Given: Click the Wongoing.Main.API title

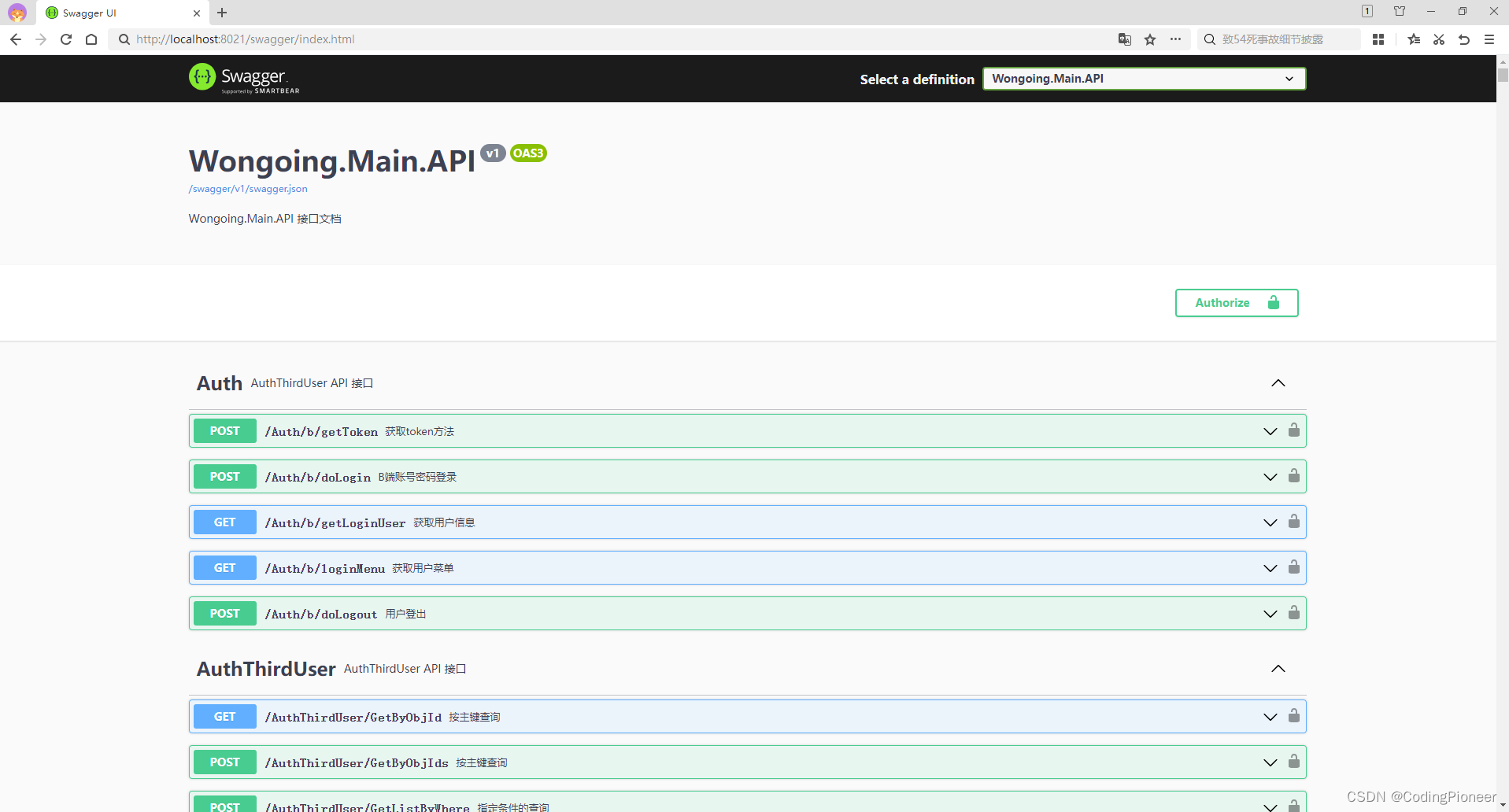Looking at the screenshot, I should click(332, 161).
